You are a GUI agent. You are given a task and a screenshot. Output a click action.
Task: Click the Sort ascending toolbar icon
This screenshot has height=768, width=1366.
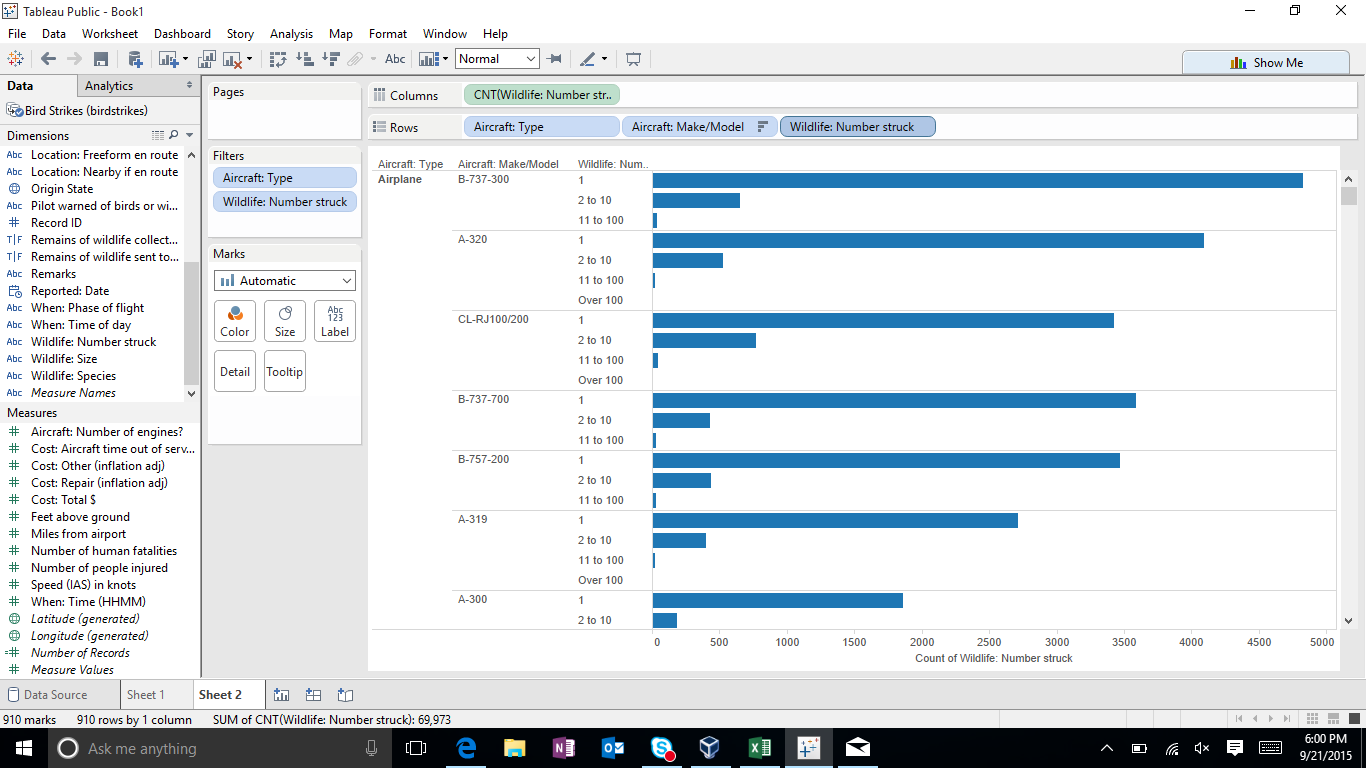(x=305, y=59)
